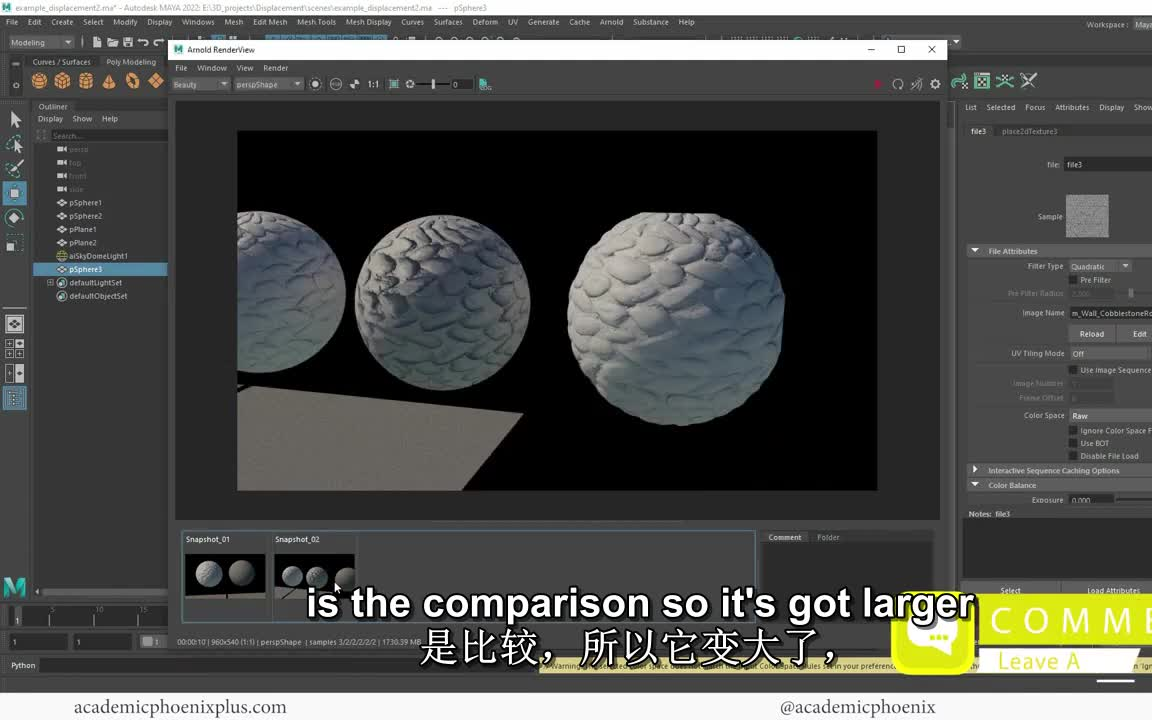This screenshot has width=1152, height=720.
Task: Select the arrow Select tool
Action: pyautogui.click(x=15, y=120)
